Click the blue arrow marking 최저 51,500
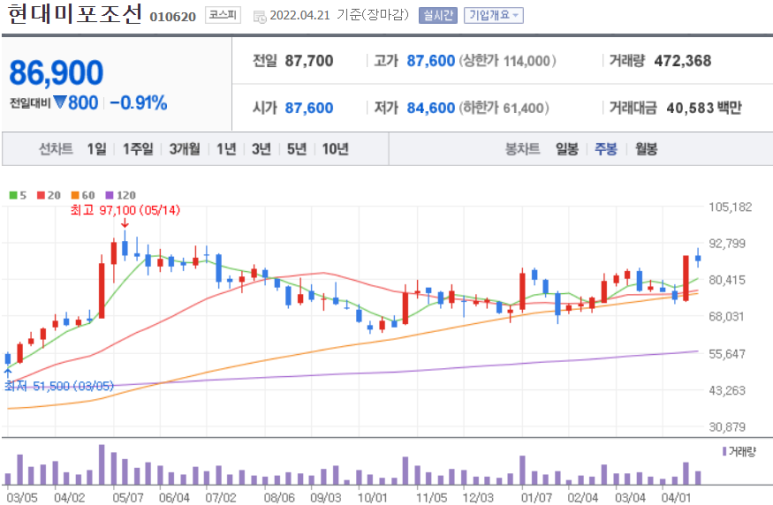 [8, 371]
